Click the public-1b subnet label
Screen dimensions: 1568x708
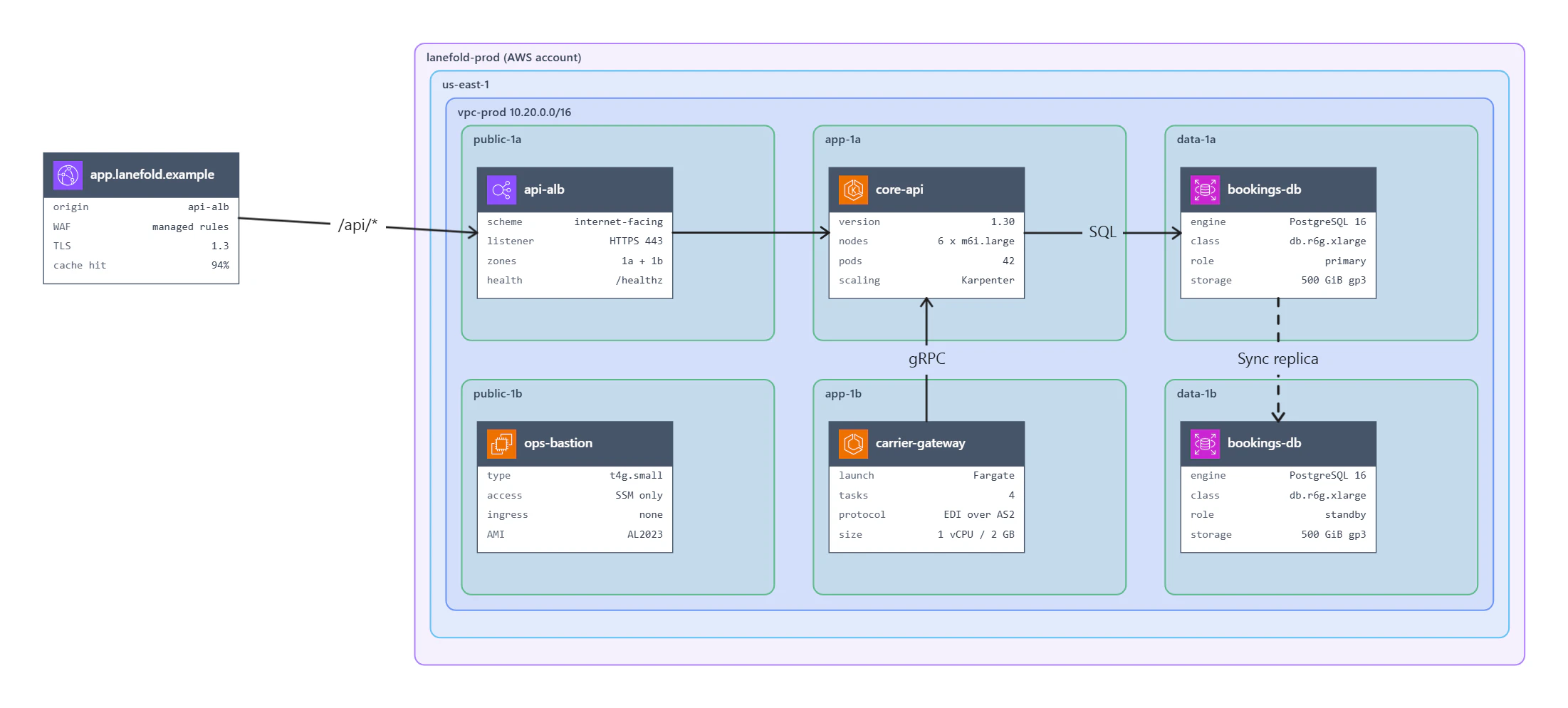tap(498, 394)
